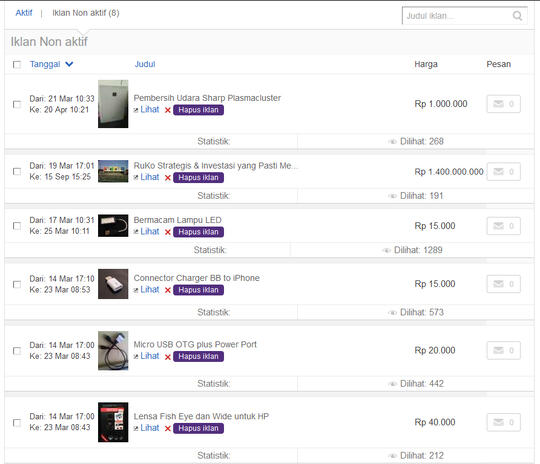Tick the select-all checkbox next to Tanggal
Image resolution: width=540 pixels, height=464 pixels.
pos(17,64)
